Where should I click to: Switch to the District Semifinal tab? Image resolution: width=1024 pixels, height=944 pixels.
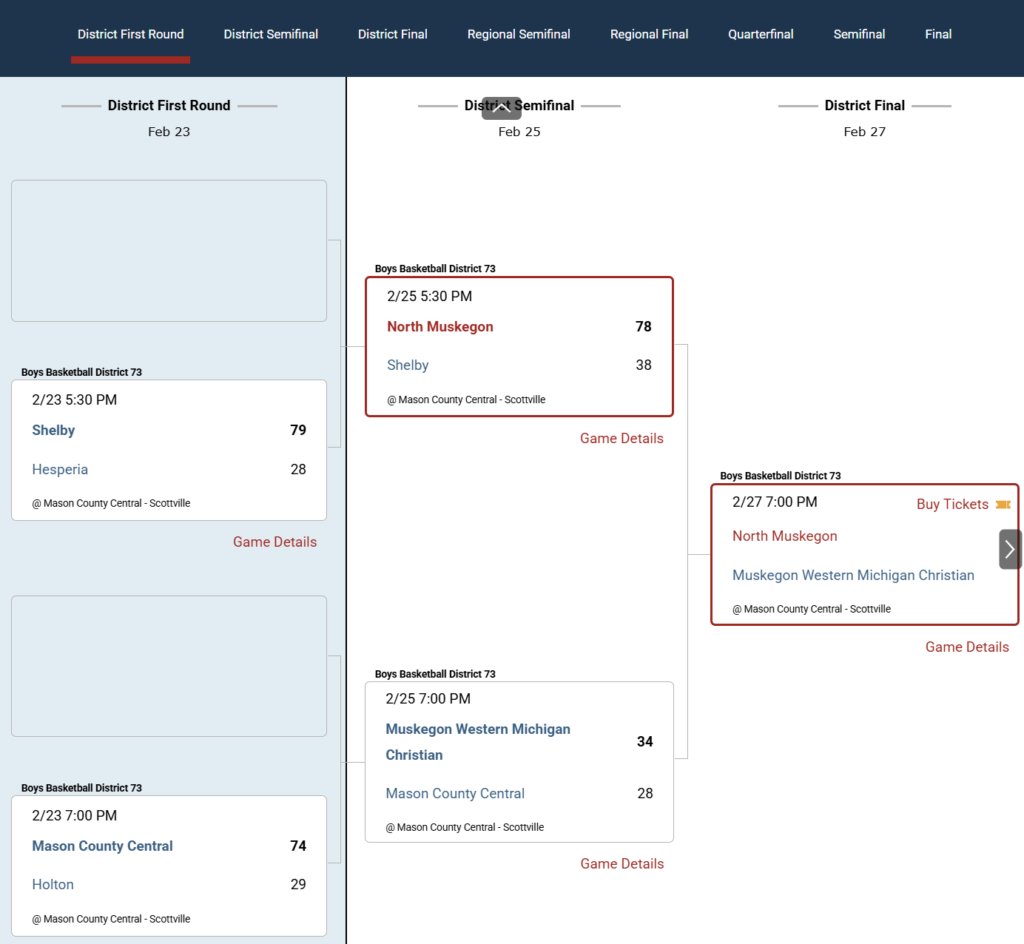coord(271,34)
